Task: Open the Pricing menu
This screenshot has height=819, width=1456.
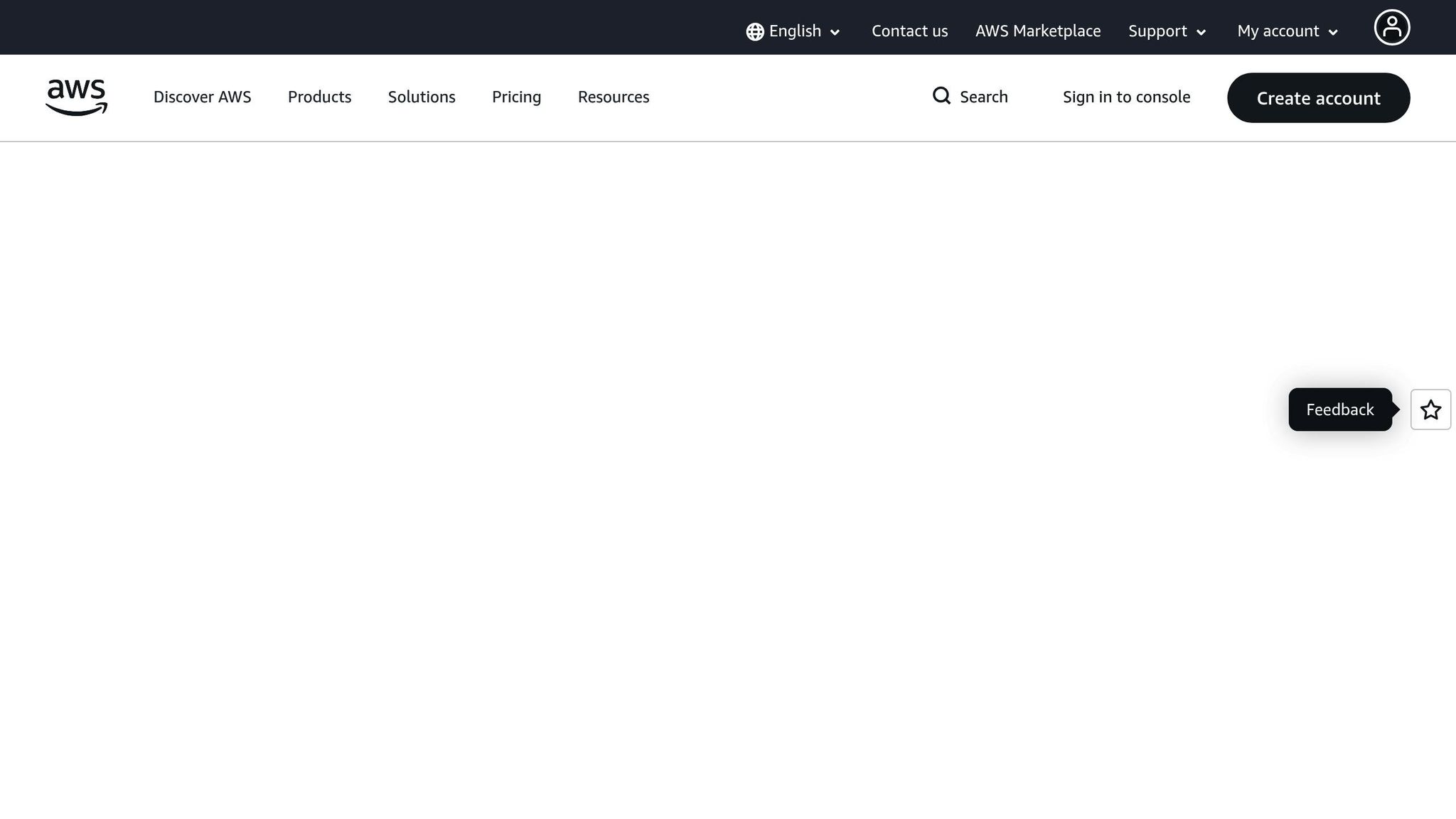Action: point(516,97)
